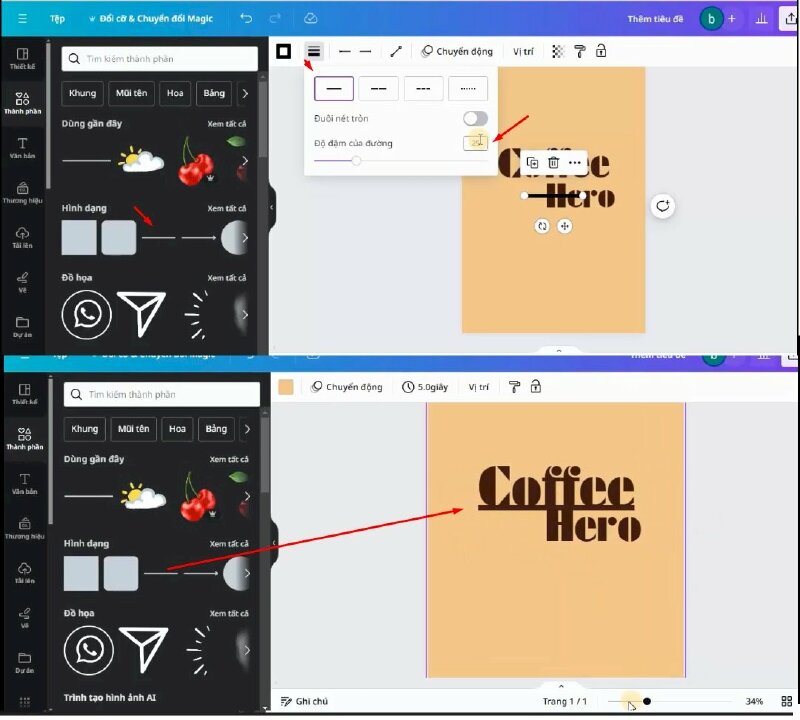This screenshot has width=800, height=720.
Task: Open the line style options icon
Action: [314, 51]
